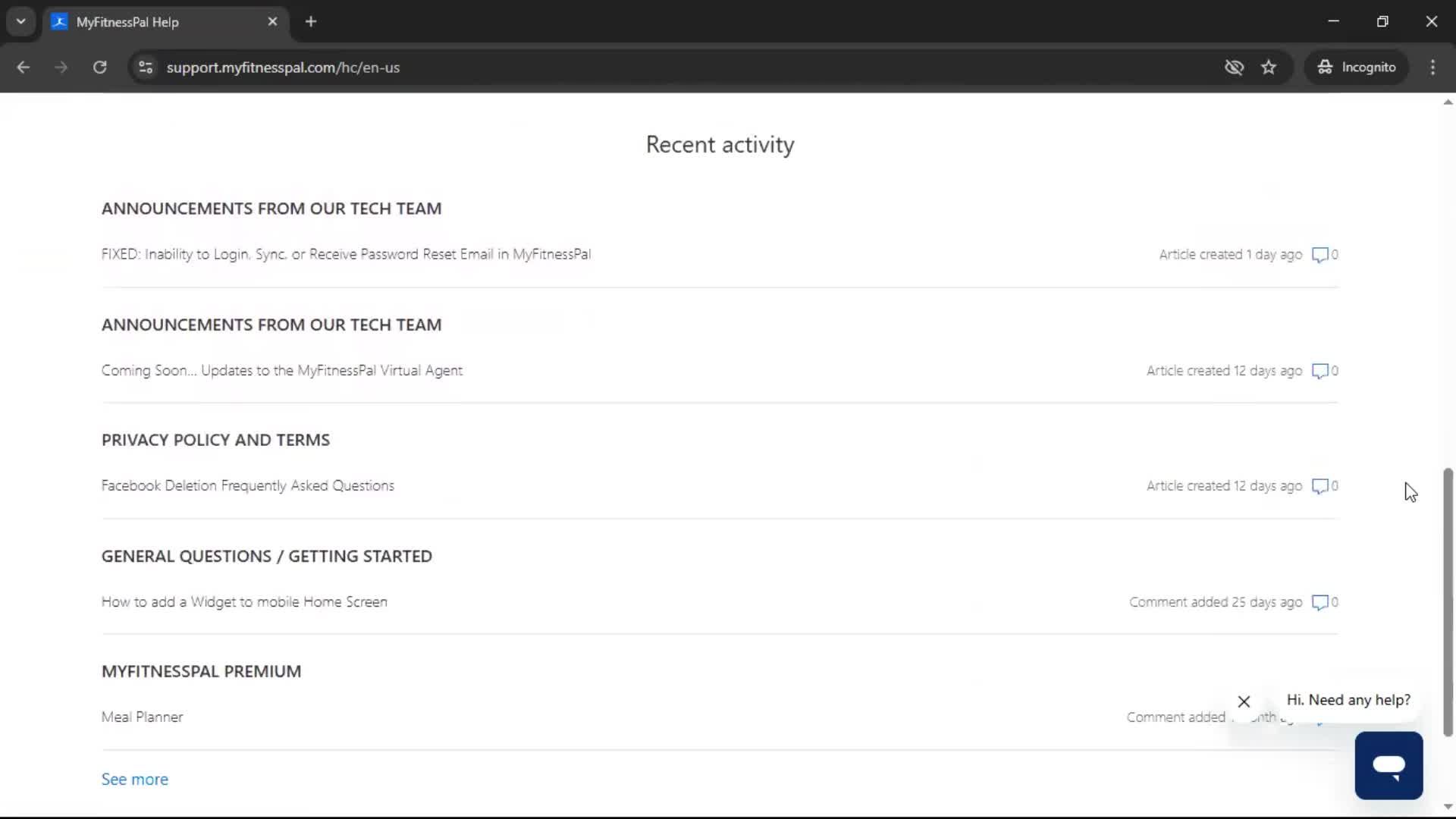Image resolution: width=1456 pixels, height=819 pixels.
Task: Dismiss the 'Hi. Need any help?' popup
Action: pos(1244,701)
